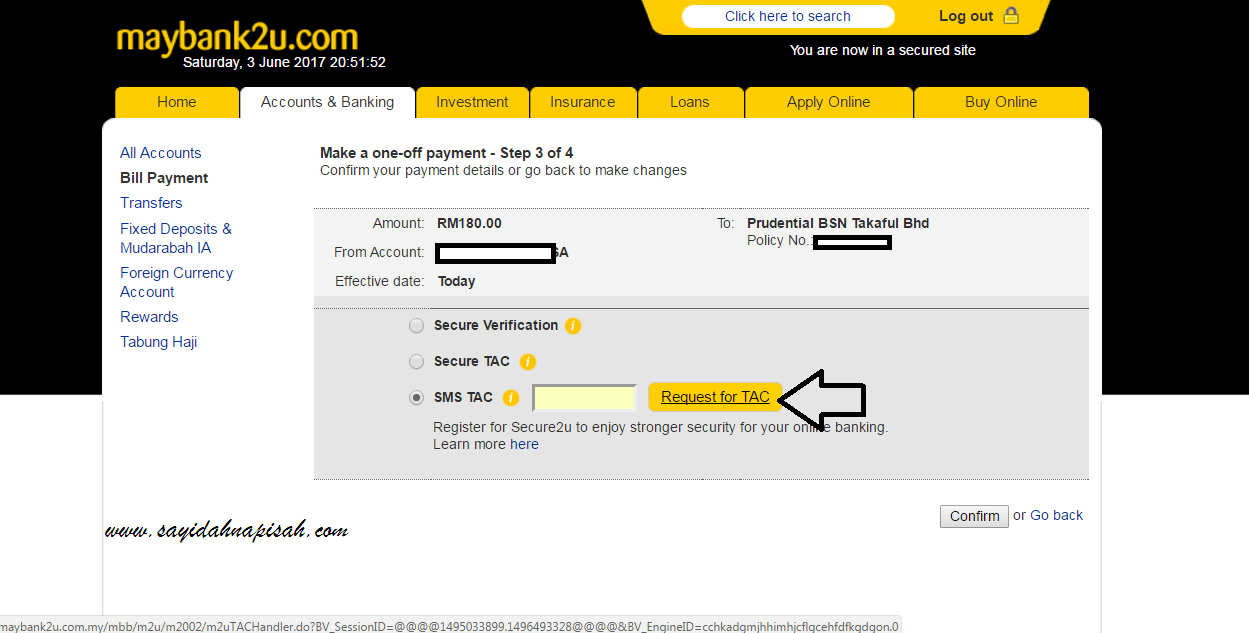The width and height of the screenshot is (1249, 633).
Task: Click the 'Today' effective date value
Action: click(456, 281)
